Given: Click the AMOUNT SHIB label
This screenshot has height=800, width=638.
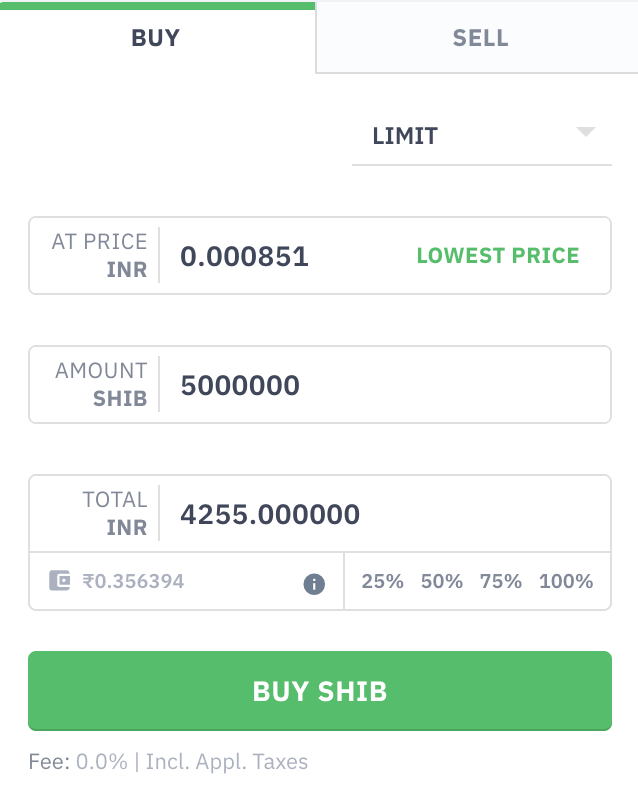Looking at the screenshot, I should click(x=101, y=385).
